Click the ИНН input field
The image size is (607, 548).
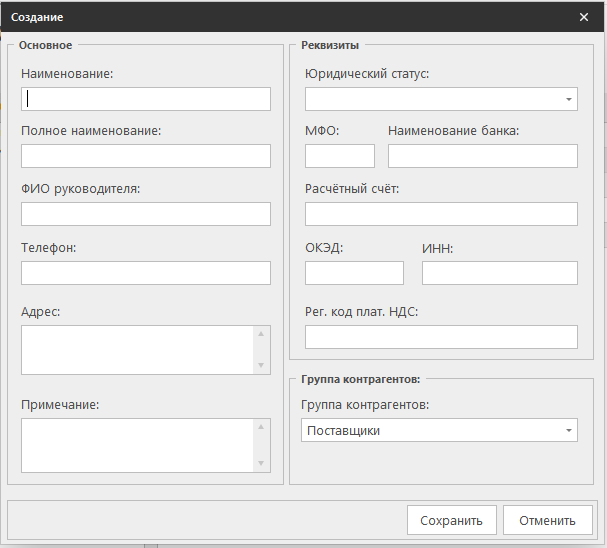[x=499, y=273]
